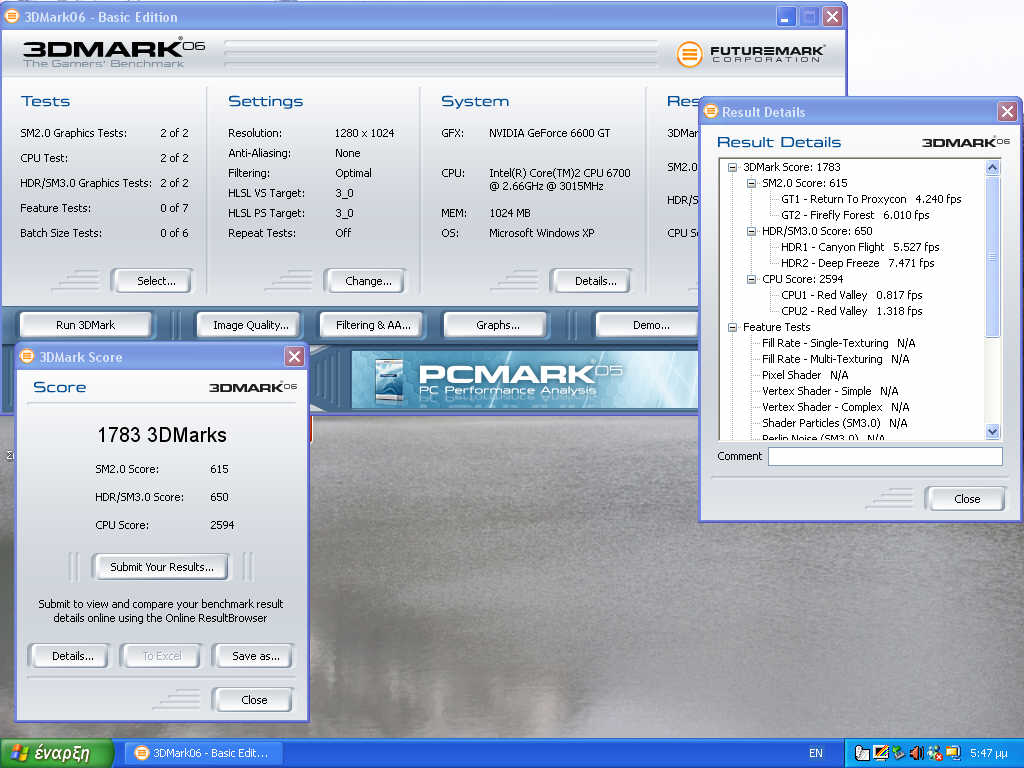Viewport: 1024px width, 768px height.
Task: Click the 3DMark Score dialog title icon
Action: pos(27,357)
